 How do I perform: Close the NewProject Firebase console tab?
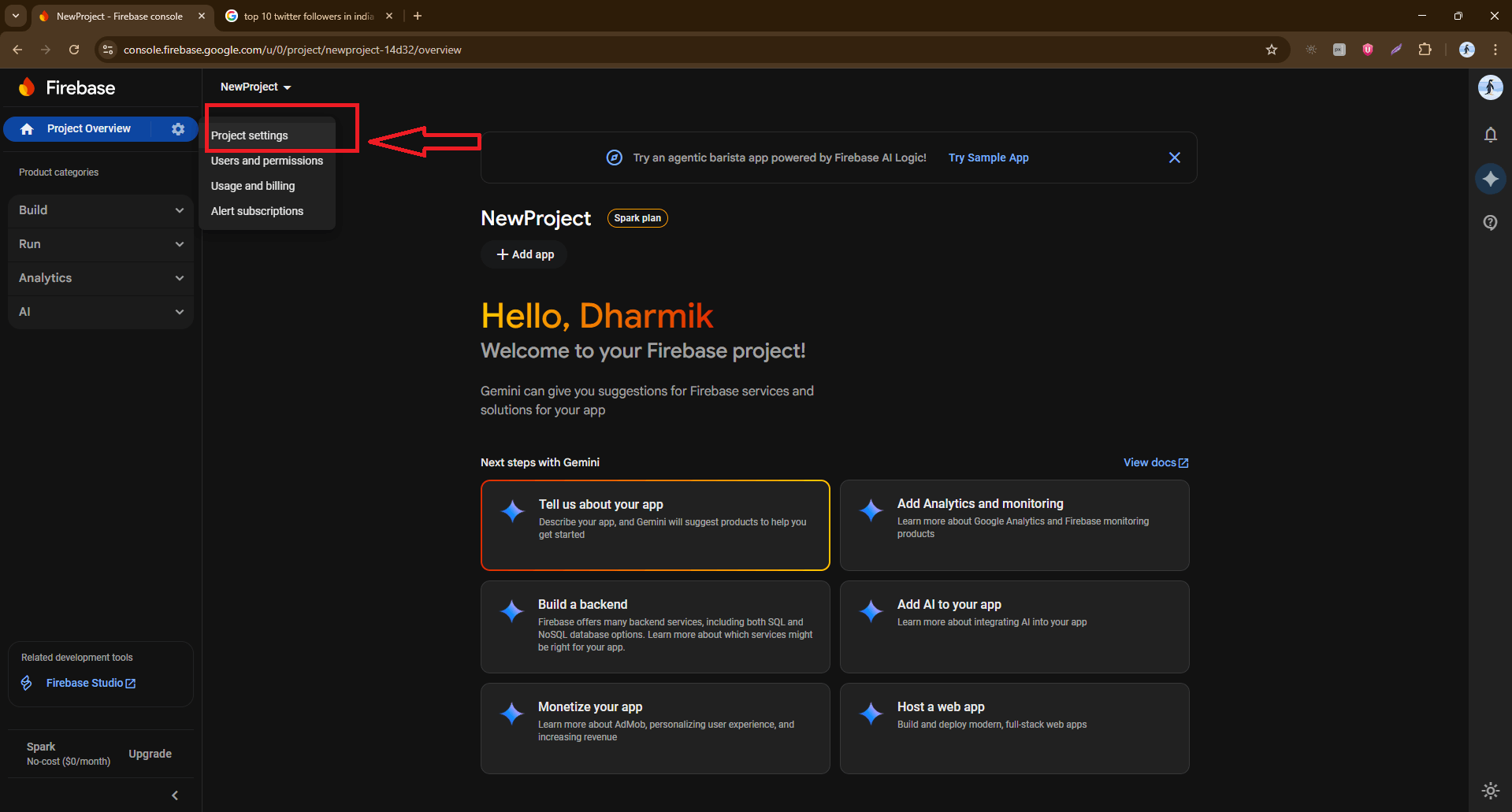tap(202, 16)
